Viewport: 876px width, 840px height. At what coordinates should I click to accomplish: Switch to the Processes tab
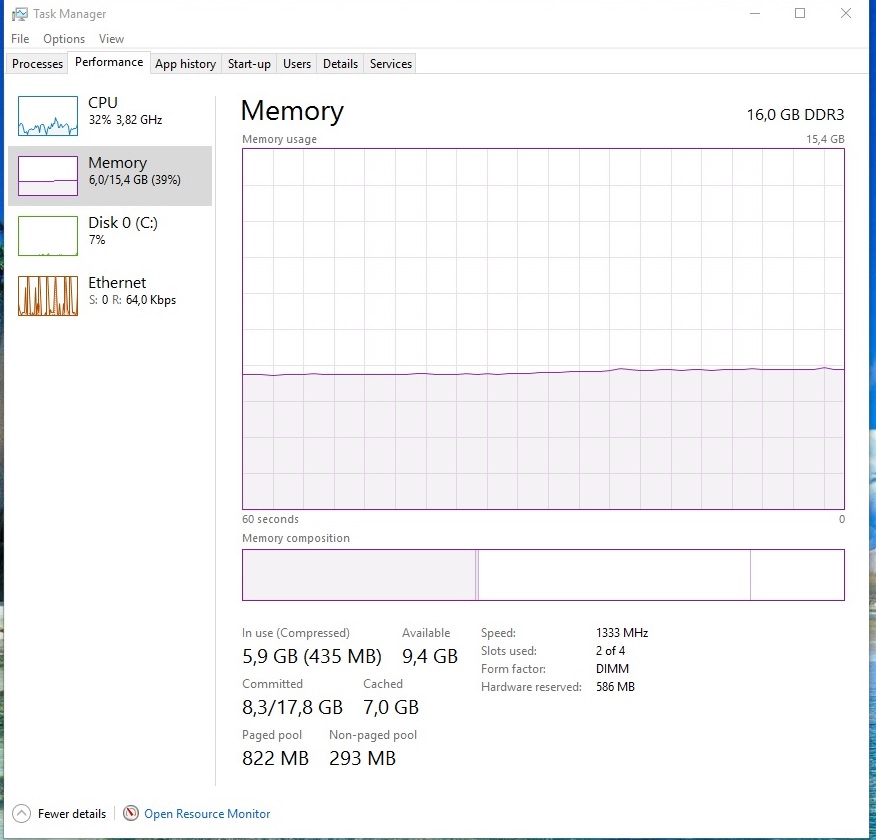point(38,64)
